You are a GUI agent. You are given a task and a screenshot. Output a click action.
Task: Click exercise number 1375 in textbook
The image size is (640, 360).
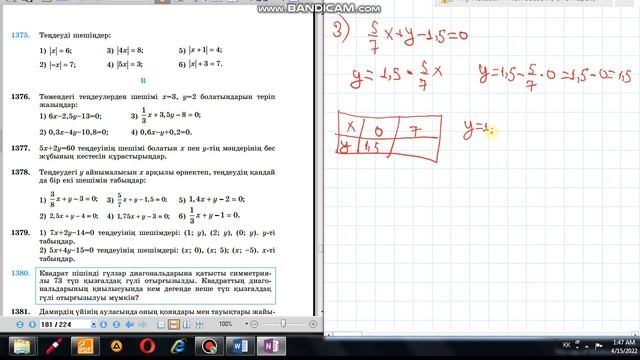click(x=20, y=35)
